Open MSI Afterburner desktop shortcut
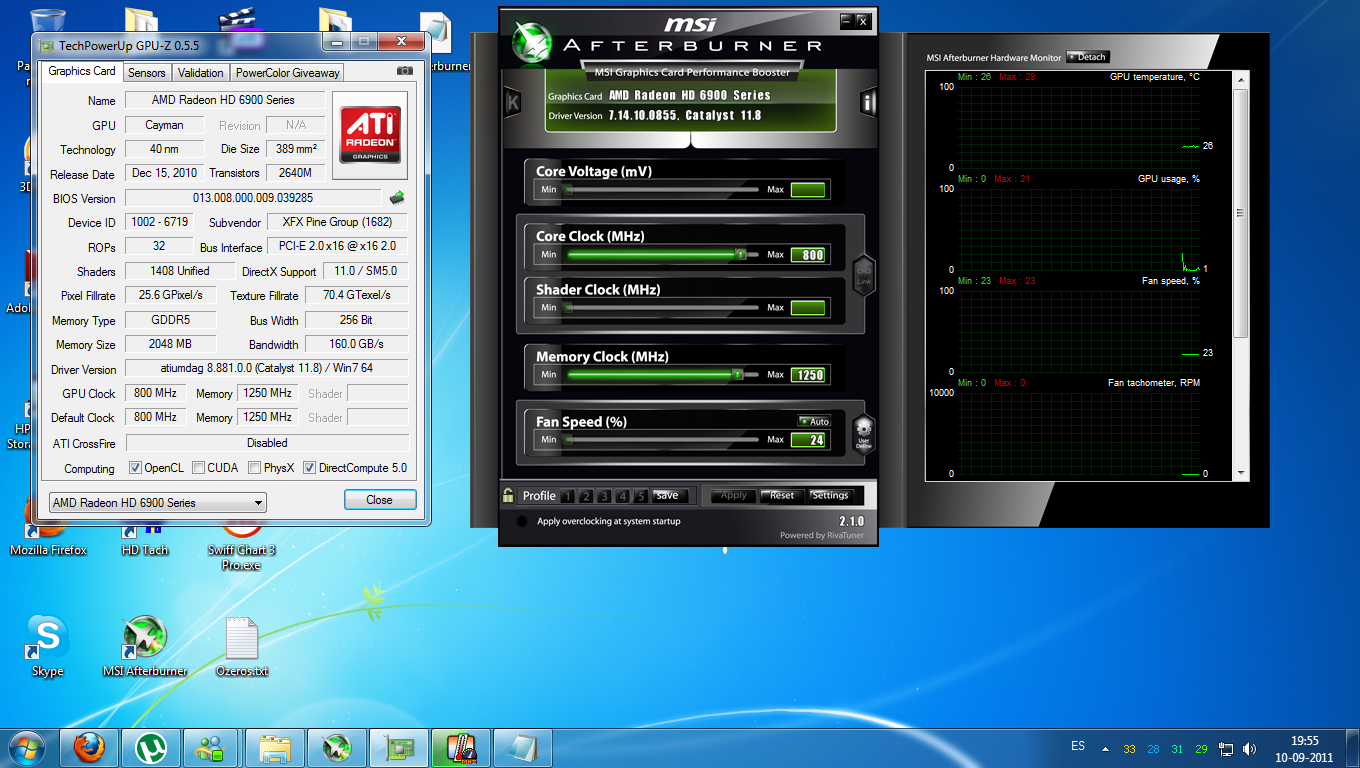This screenshot has height=768, width=1360. tap(145, 648)
